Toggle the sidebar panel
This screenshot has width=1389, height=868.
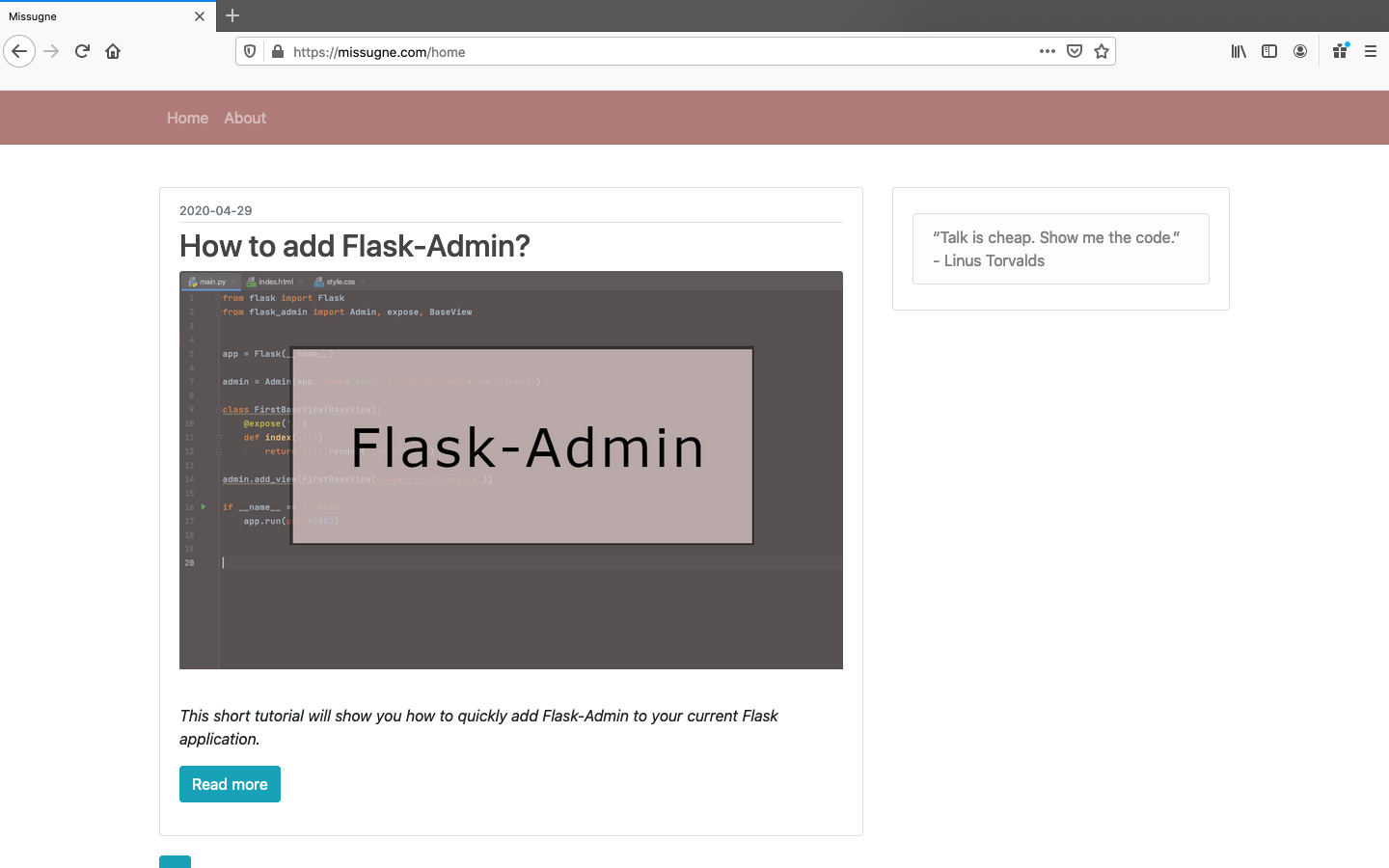point(1268,51)
